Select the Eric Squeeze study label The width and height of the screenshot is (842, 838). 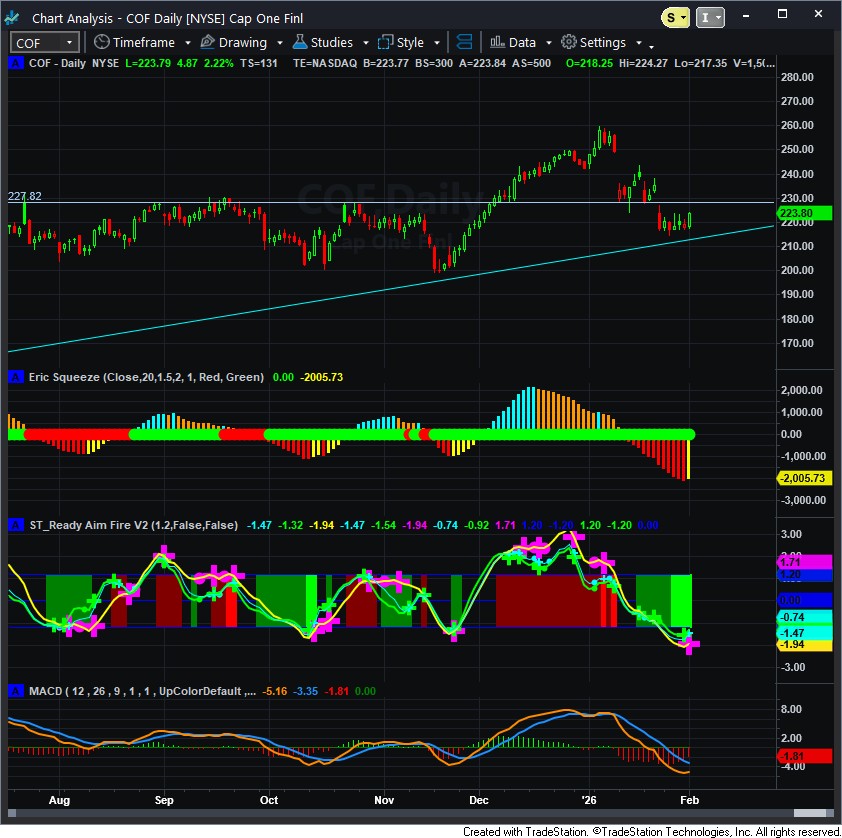click(145, 377)
